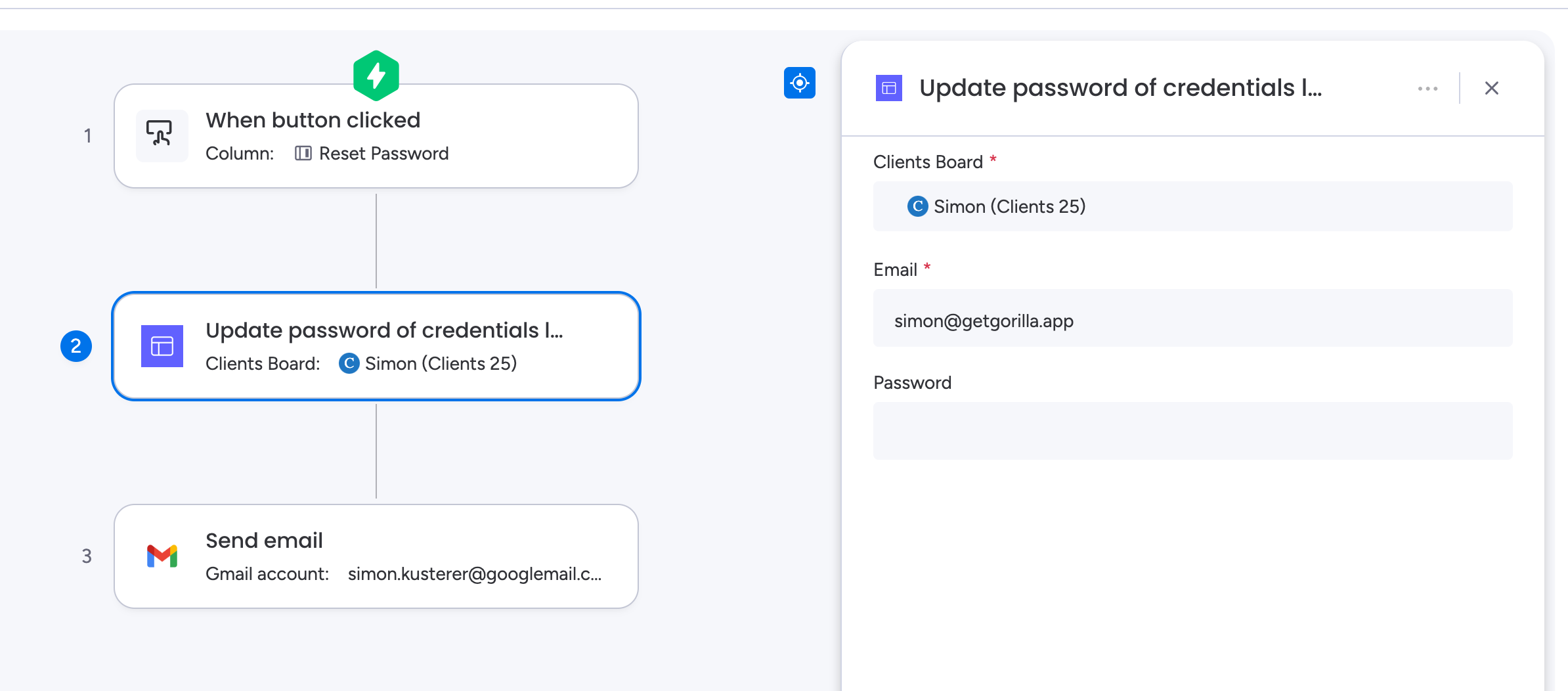Screen dimensions: 1568x691
Task: Click inside the empty Password field
Action: tap(1192, 431)
